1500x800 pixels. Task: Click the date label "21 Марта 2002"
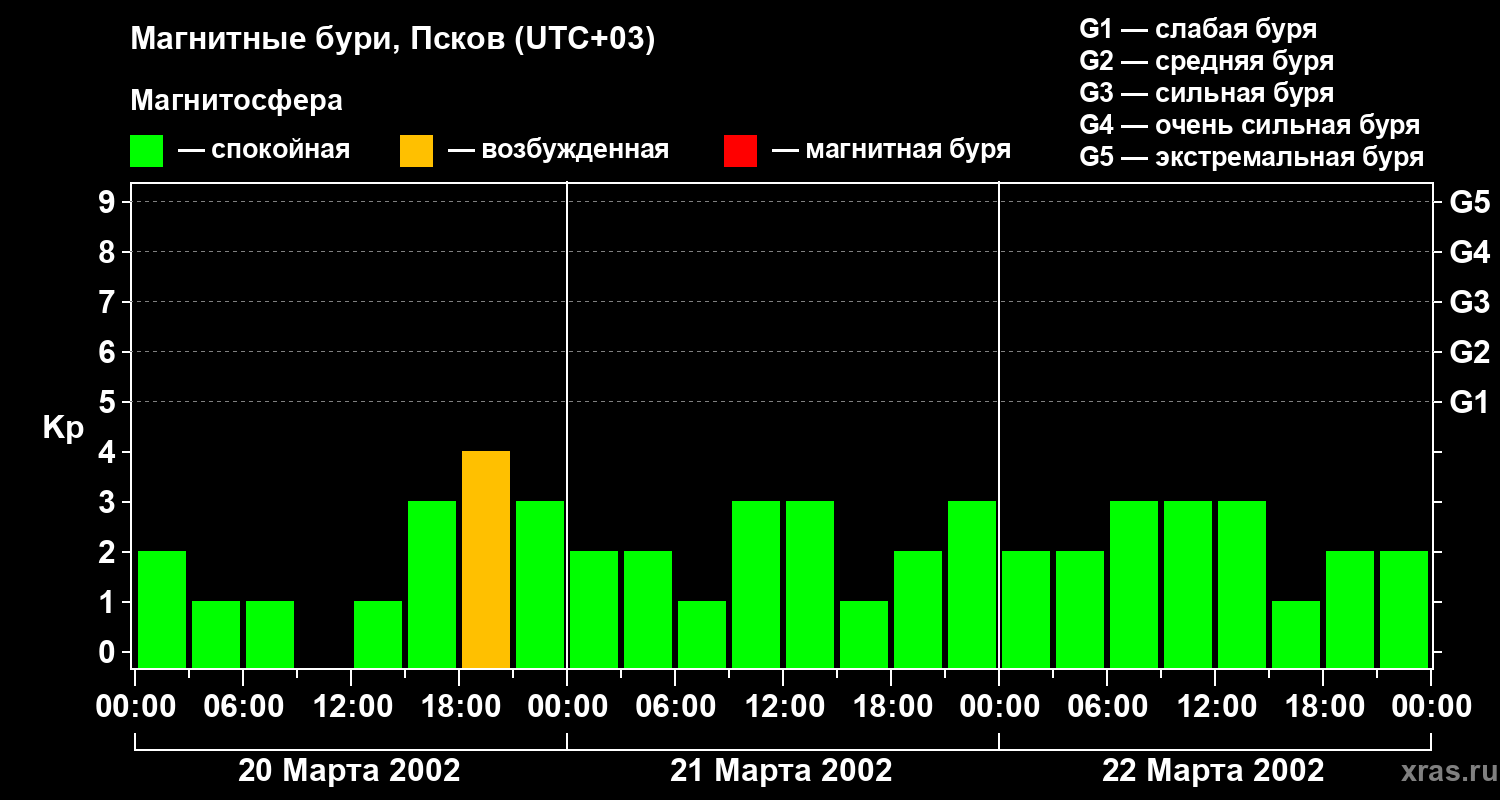781,771
